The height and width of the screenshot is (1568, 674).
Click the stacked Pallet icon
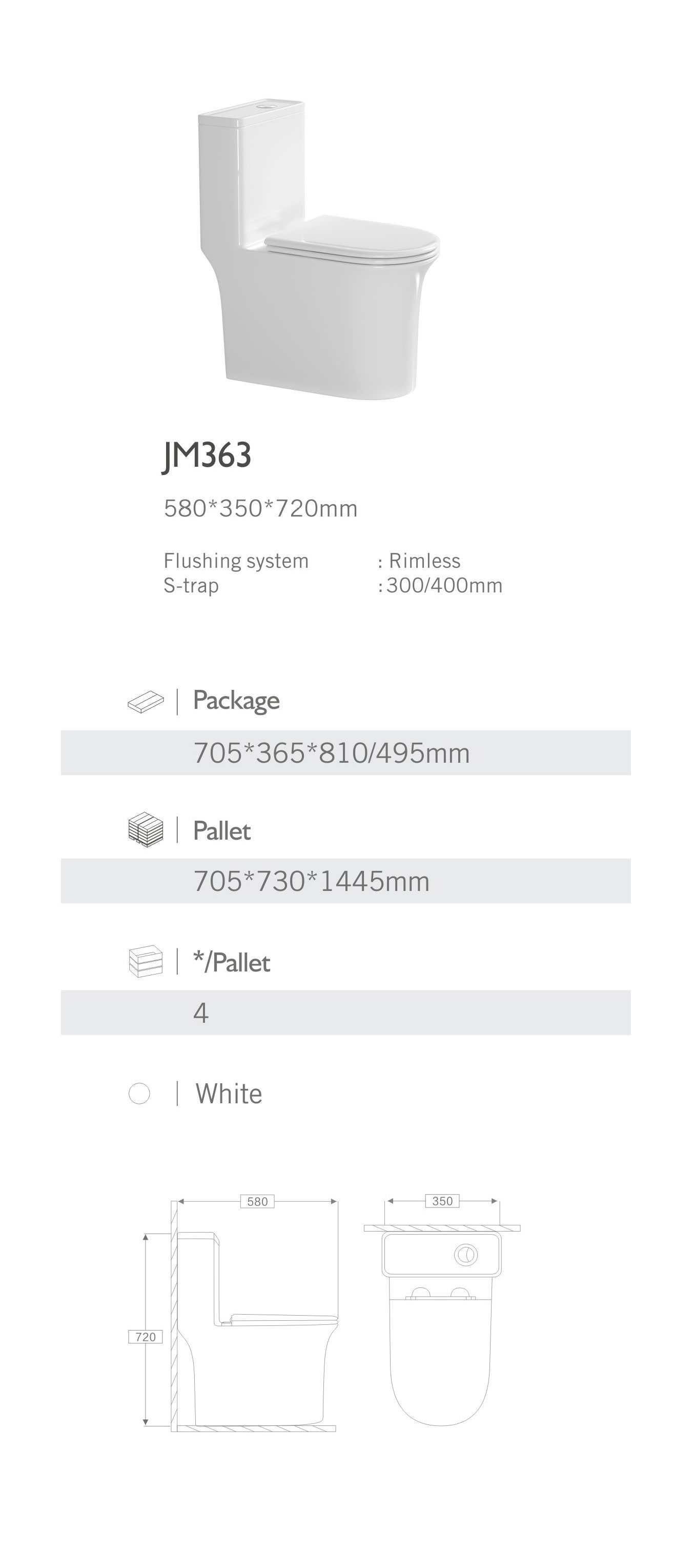coord(146,830)
